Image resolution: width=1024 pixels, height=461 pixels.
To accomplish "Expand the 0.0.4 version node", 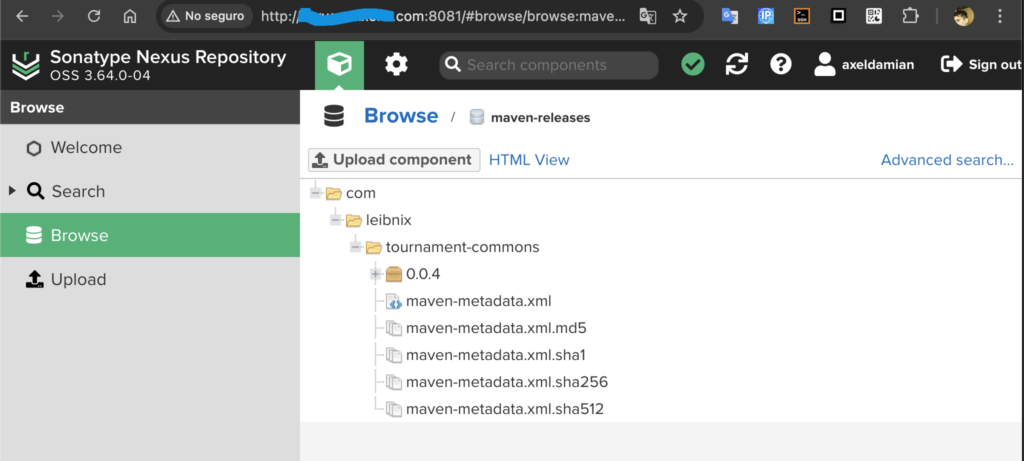I will click(x=376, y=274).
